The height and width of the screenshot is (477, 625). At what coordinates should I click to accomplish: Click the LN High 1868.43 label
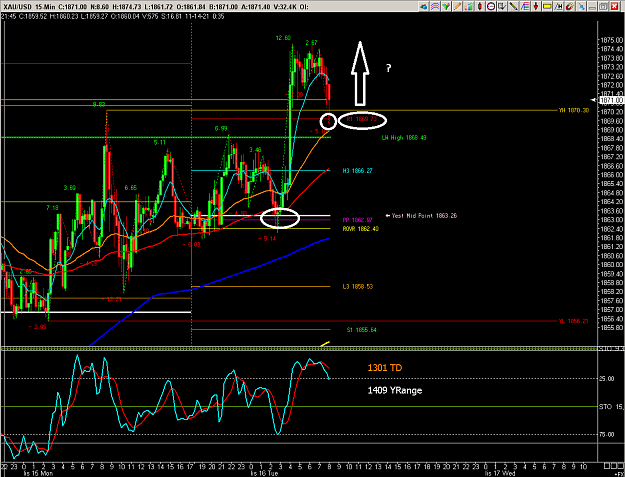404,137
